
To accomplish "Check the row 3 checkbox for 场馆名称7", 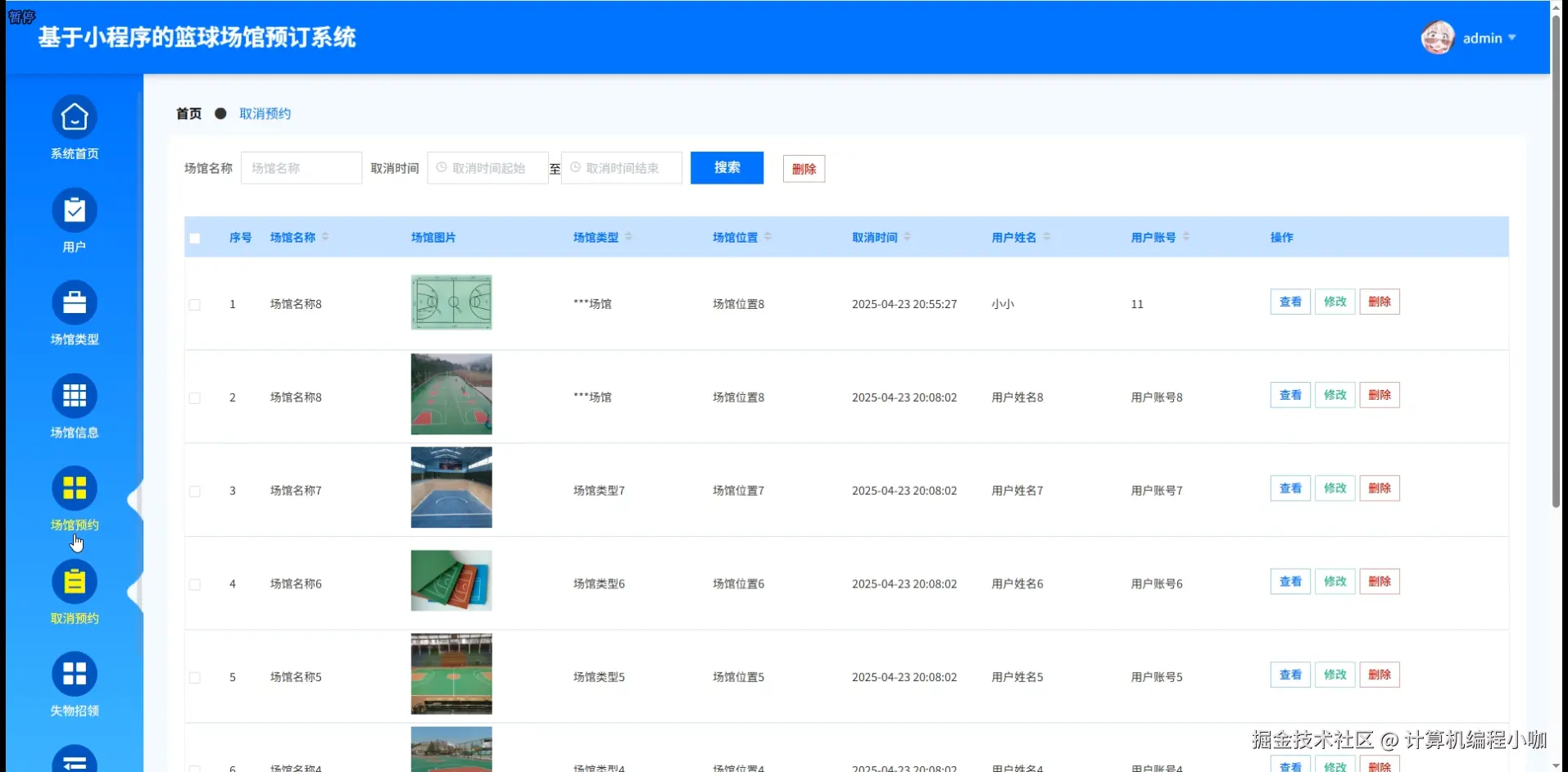I will click(195, 492).
